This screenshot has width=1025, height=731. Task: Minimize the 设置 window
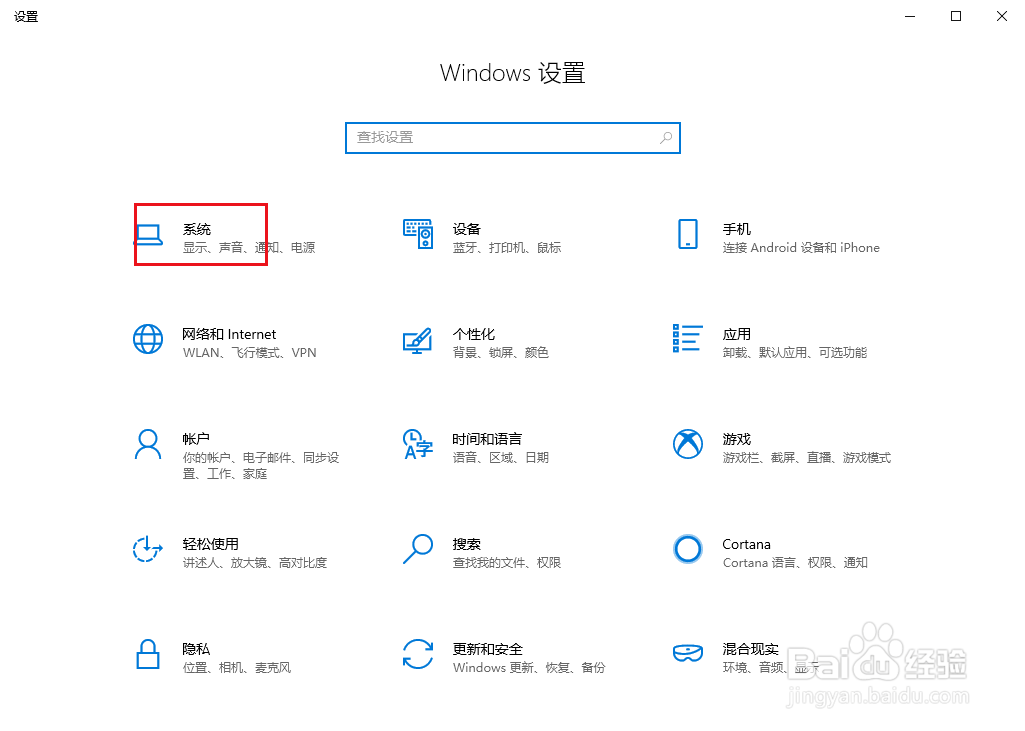click(910, 16)
